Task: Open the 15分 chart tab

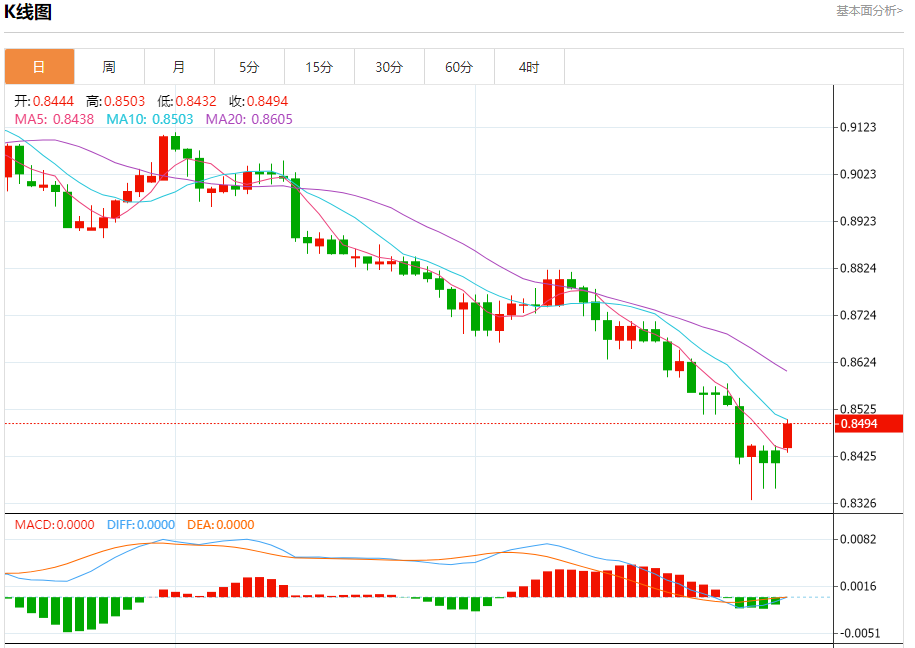Action: click(x=319, y=67)
